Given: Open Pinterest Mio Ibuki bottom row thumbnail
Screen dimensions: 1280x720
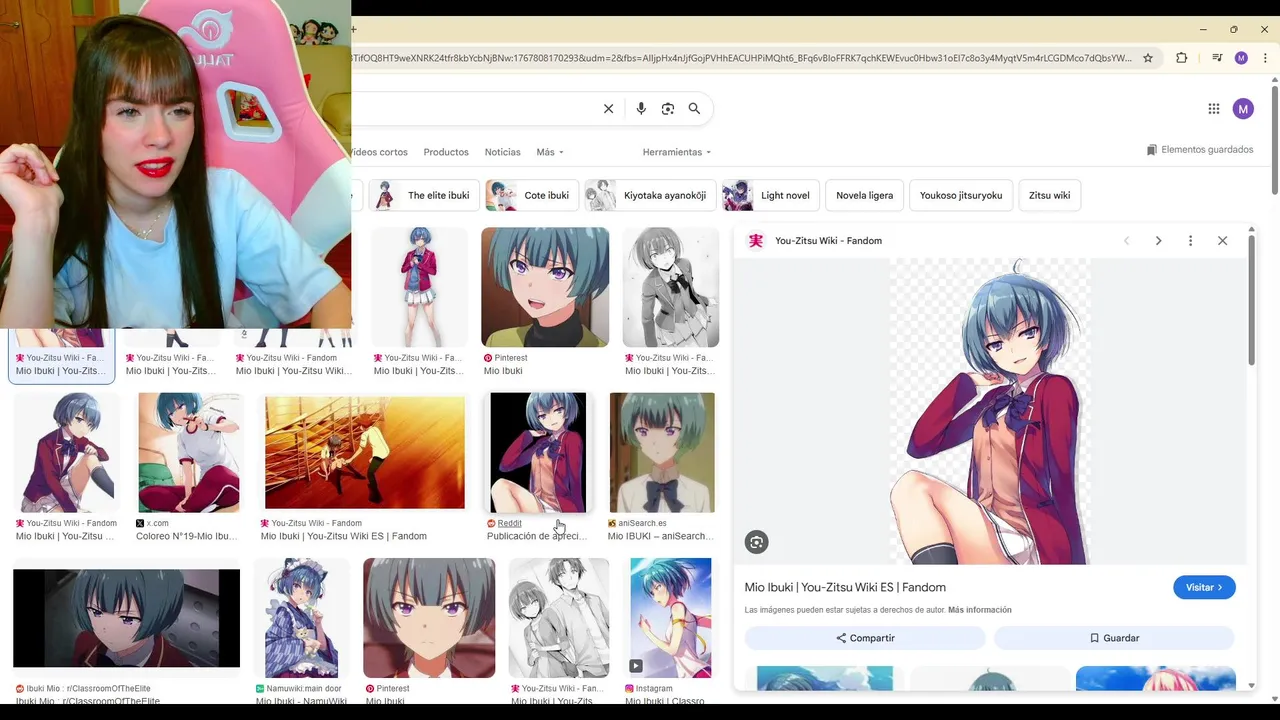Looking at the screenshot, I should click(429, 618).
